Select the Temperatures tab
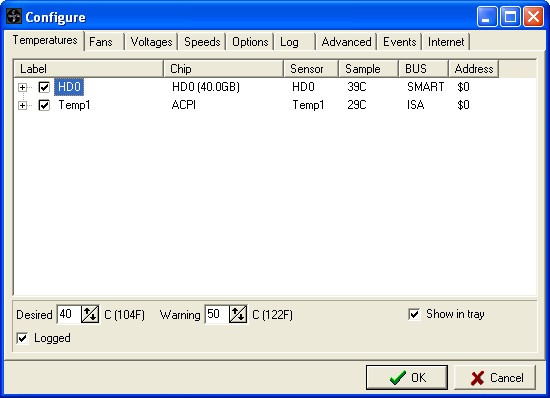 (45, 40)
